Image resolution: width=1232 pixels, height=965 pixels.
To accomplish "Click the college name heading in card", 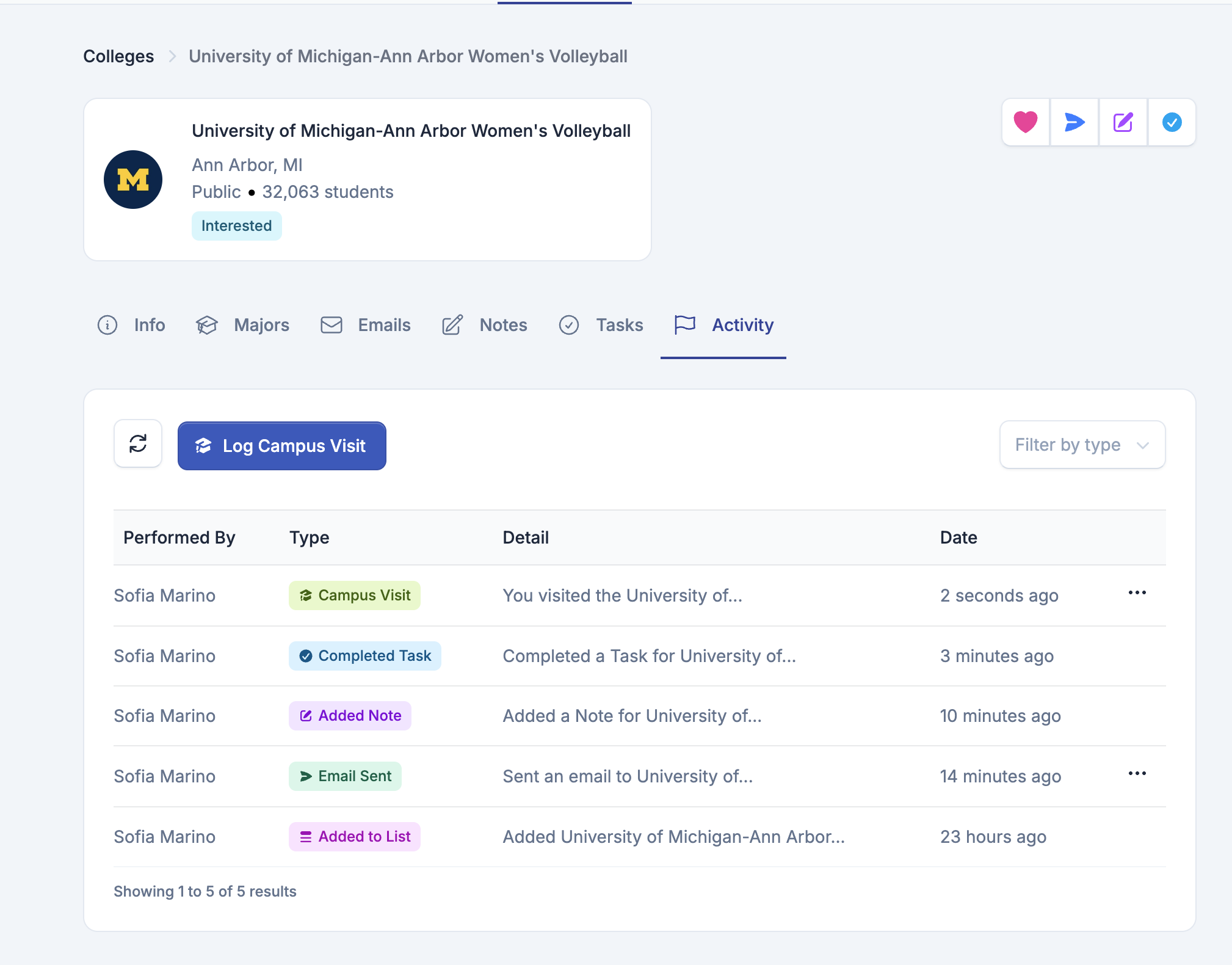I will click(411, 131).
